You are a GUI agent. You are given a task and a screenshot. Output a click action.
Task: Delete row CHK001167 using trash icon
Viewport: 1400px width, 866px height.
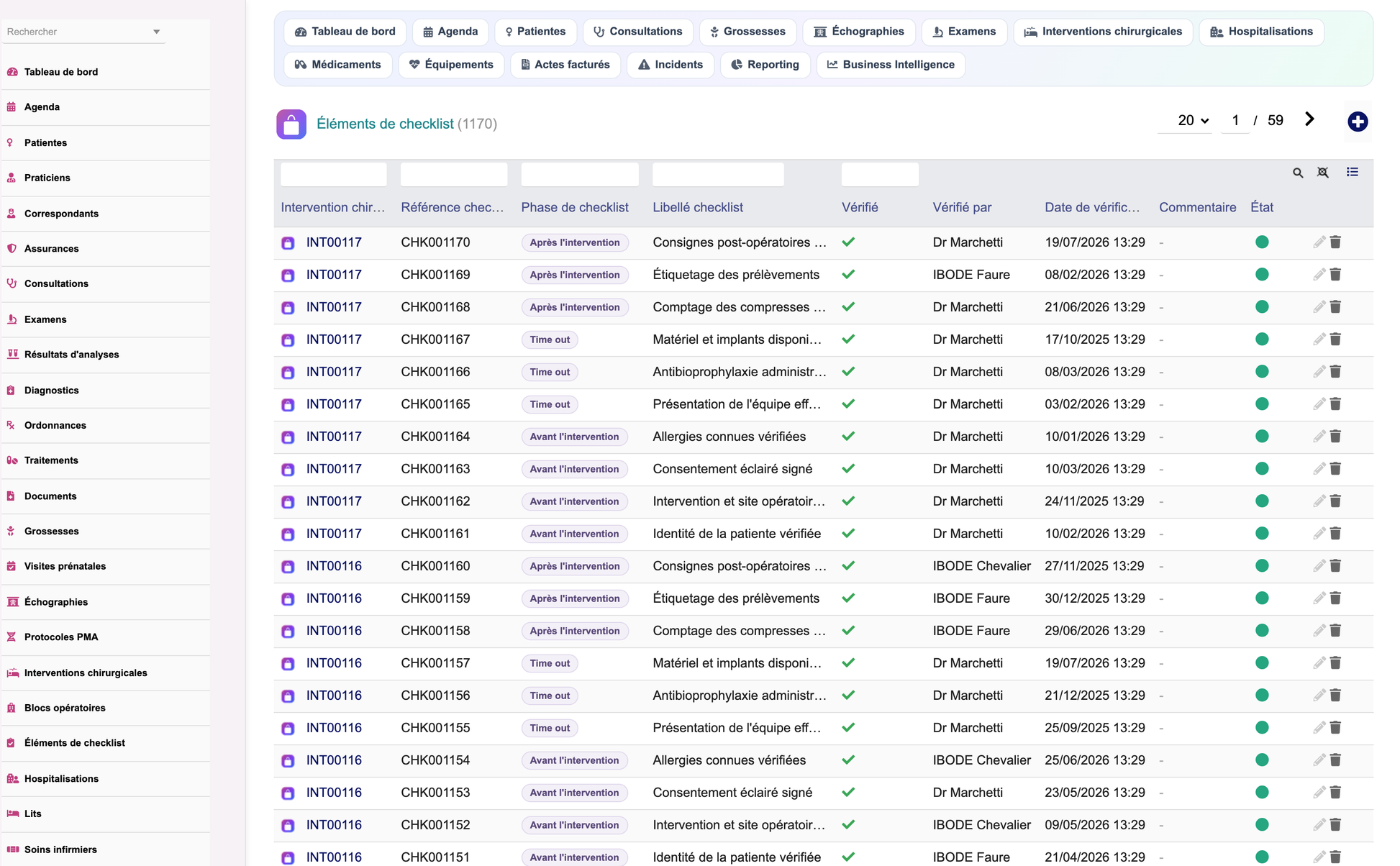coord(1335,339)
